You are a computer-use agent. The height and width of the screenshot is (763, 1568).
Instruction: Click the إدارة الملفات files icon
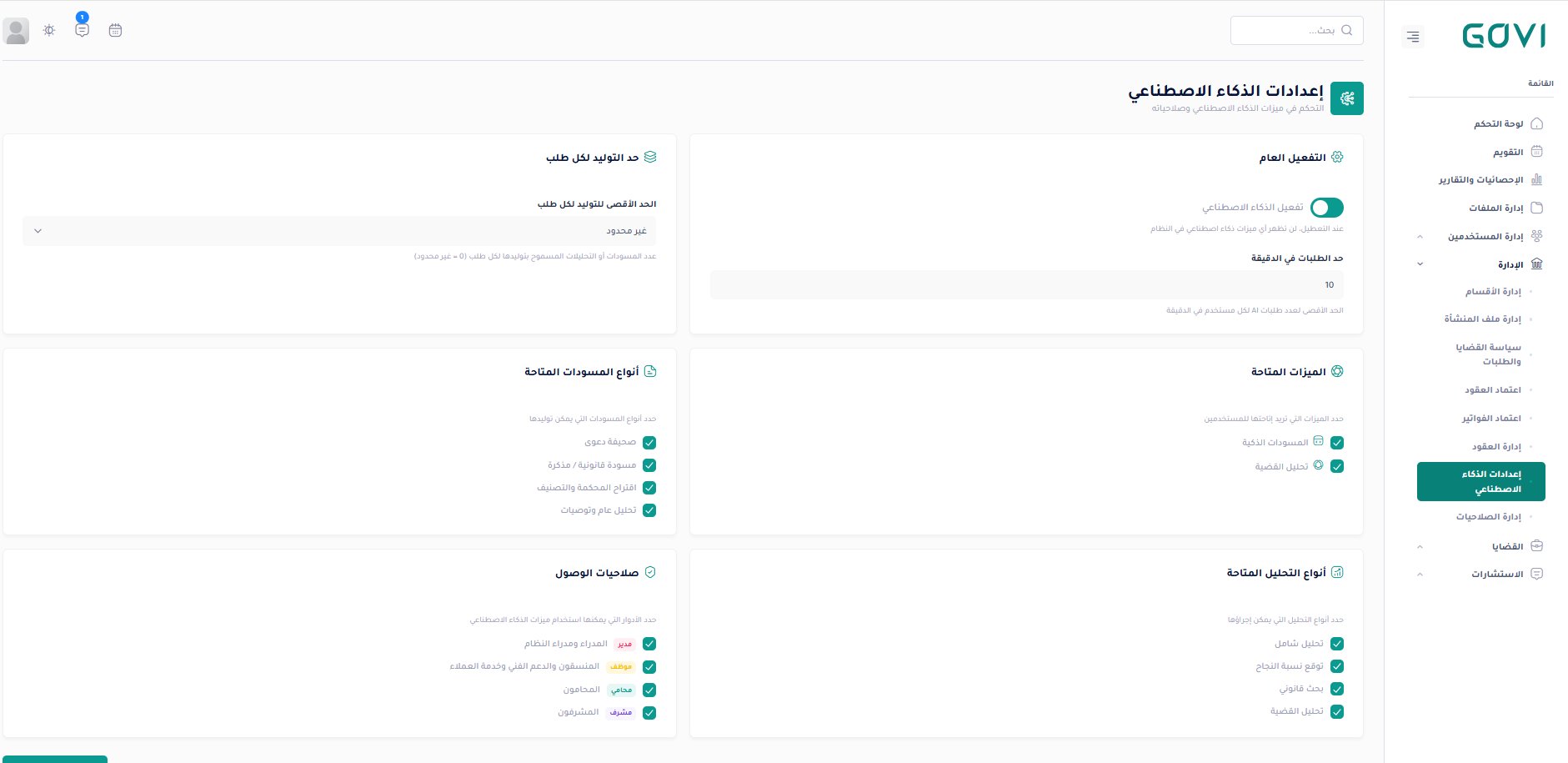click(1537, 208)
